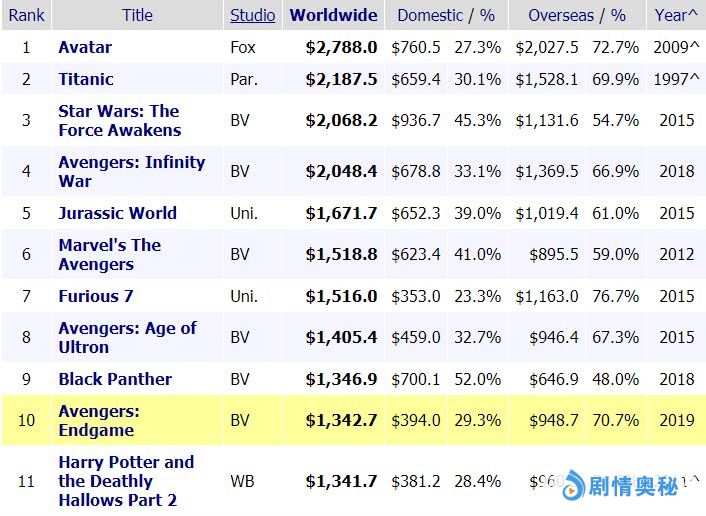Open Marvel's The Avengers link
Screen dimensions: 706x516
[109, 254]
